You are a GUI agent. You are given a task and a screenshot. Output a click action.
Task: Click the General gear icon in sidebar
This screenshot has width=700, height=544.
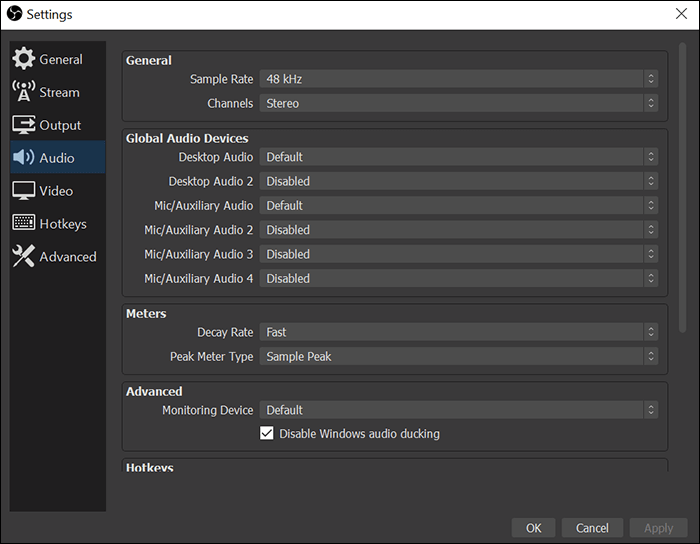tap(23, 59)
